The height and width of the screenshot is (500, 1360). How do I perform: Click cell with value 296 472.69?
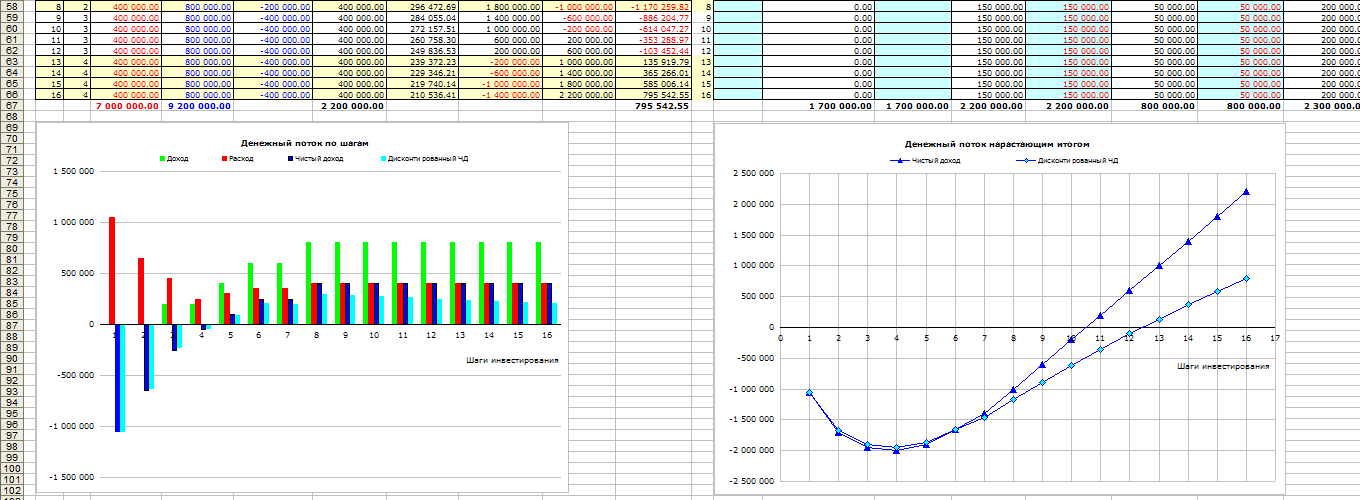pos(421,7)
